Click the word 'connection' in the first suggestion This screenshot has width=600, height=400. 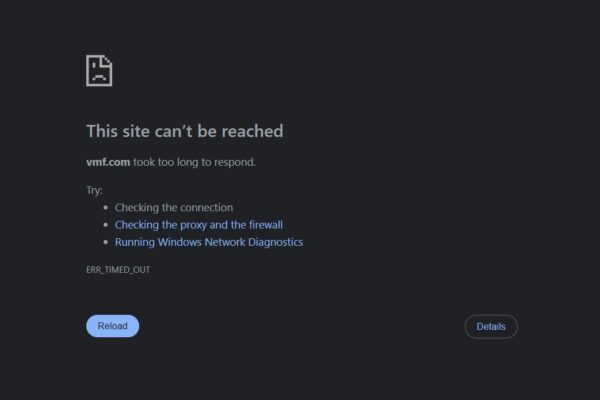click(x=207, y=208)
